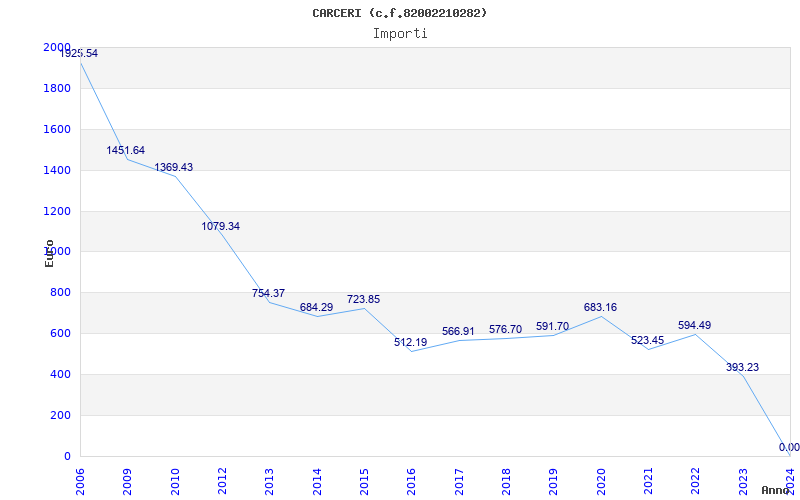Click the 2012 x-axis year label
The height and width of the screenshot is (500, 800).
click(x=222, y=483)
